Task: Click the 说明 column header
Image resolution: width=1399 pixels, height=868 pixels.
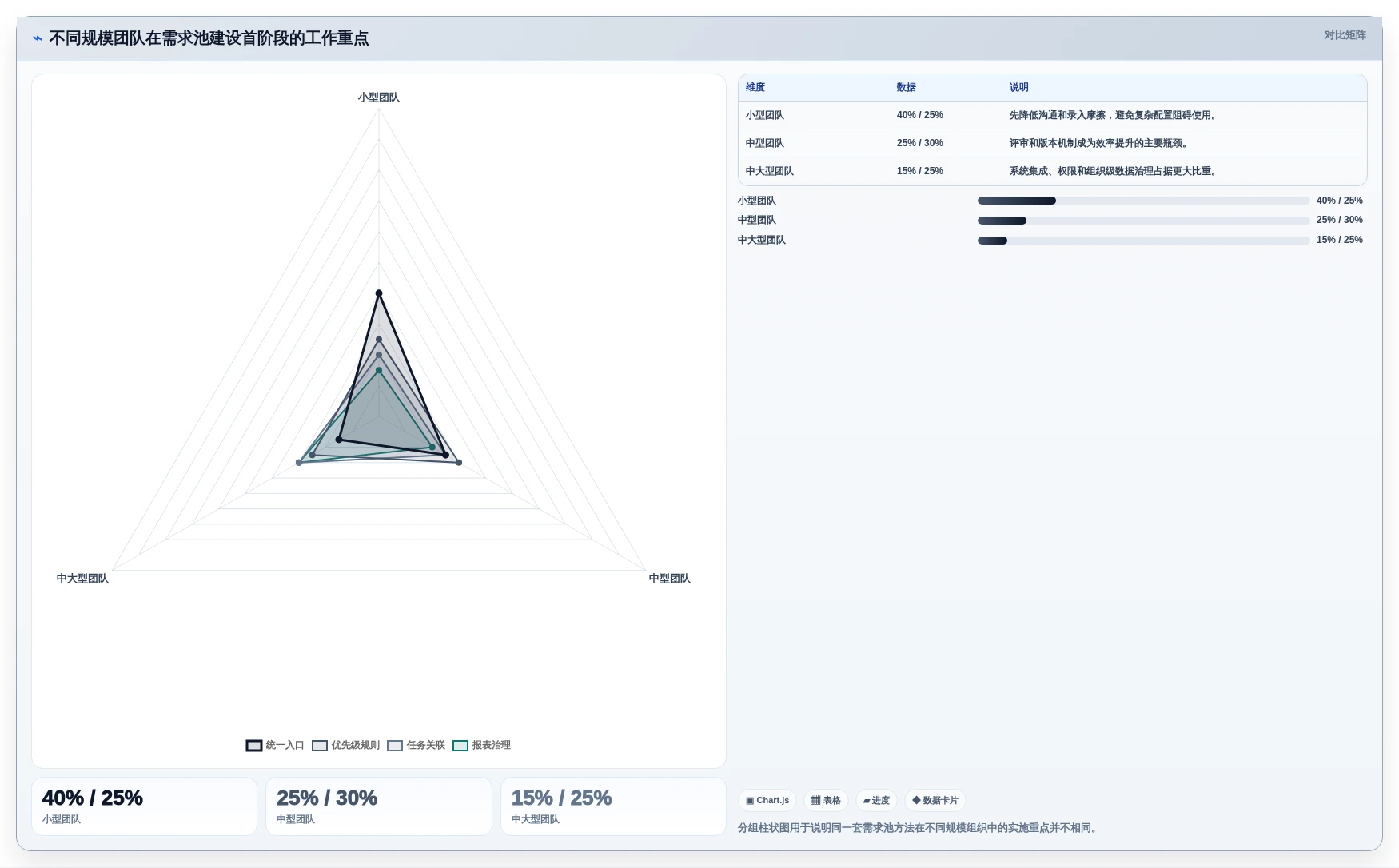Action: point(1018,87)
